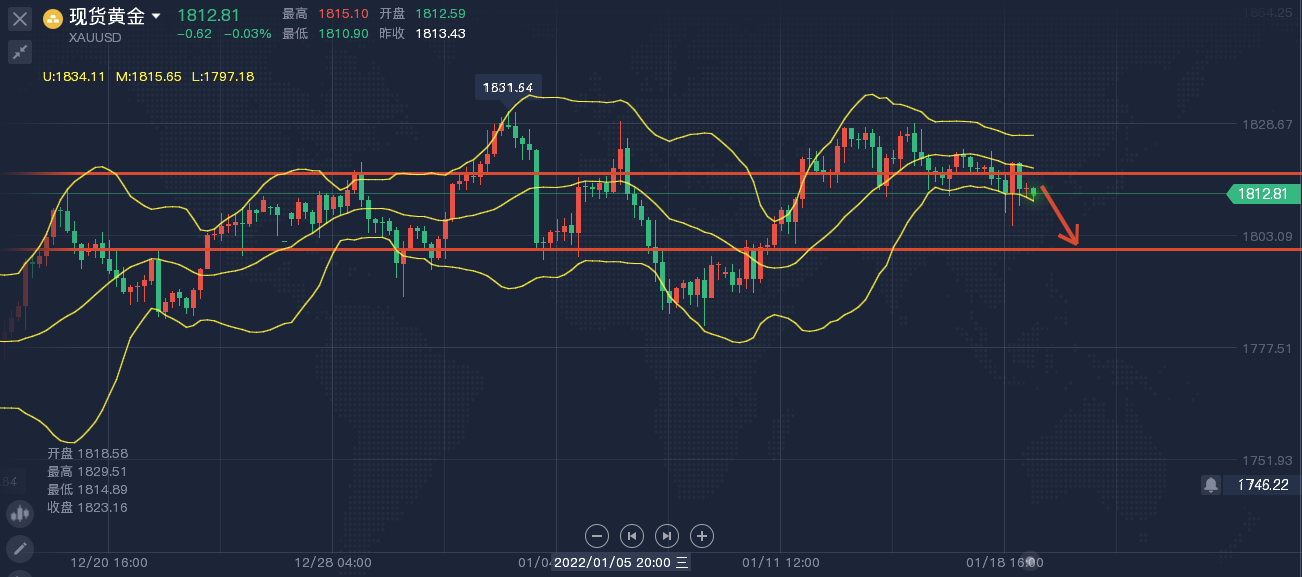Viewport: 1302px width, 577px height.
Task: Click the bell alert icon near 1746.22
Action: [1211, 485]
